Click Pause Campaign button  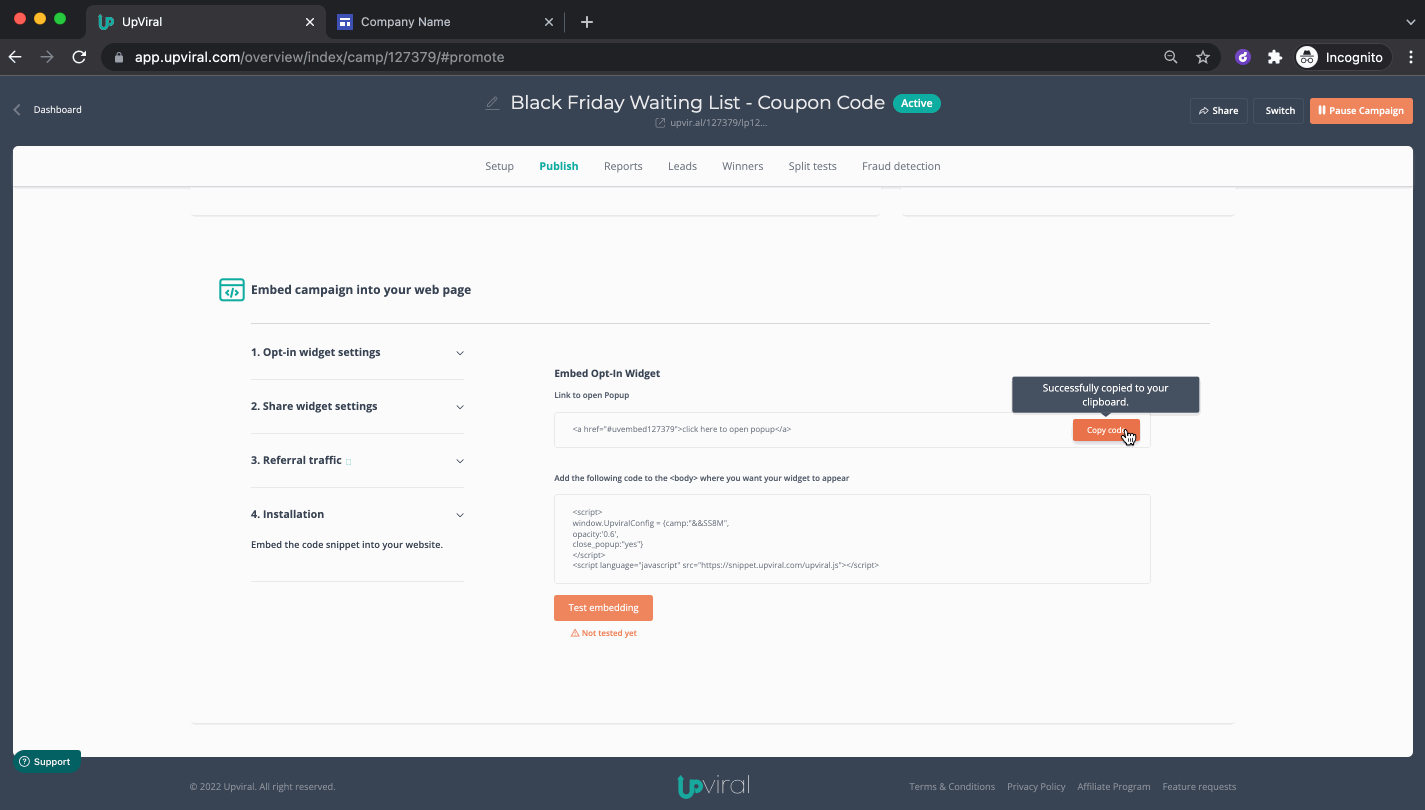1361,111
